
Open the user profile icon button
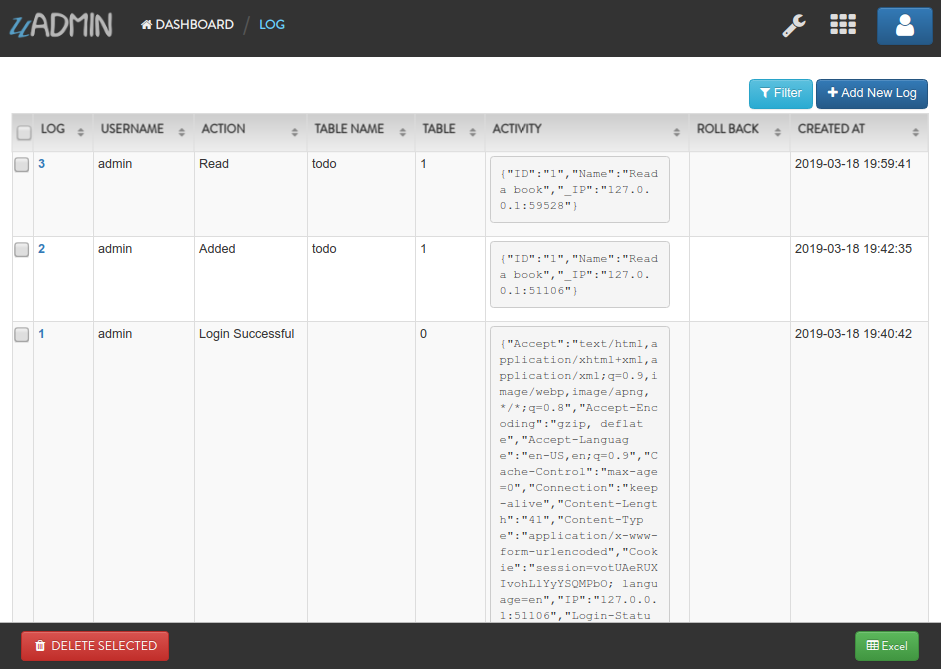click(x=904, y=26)
